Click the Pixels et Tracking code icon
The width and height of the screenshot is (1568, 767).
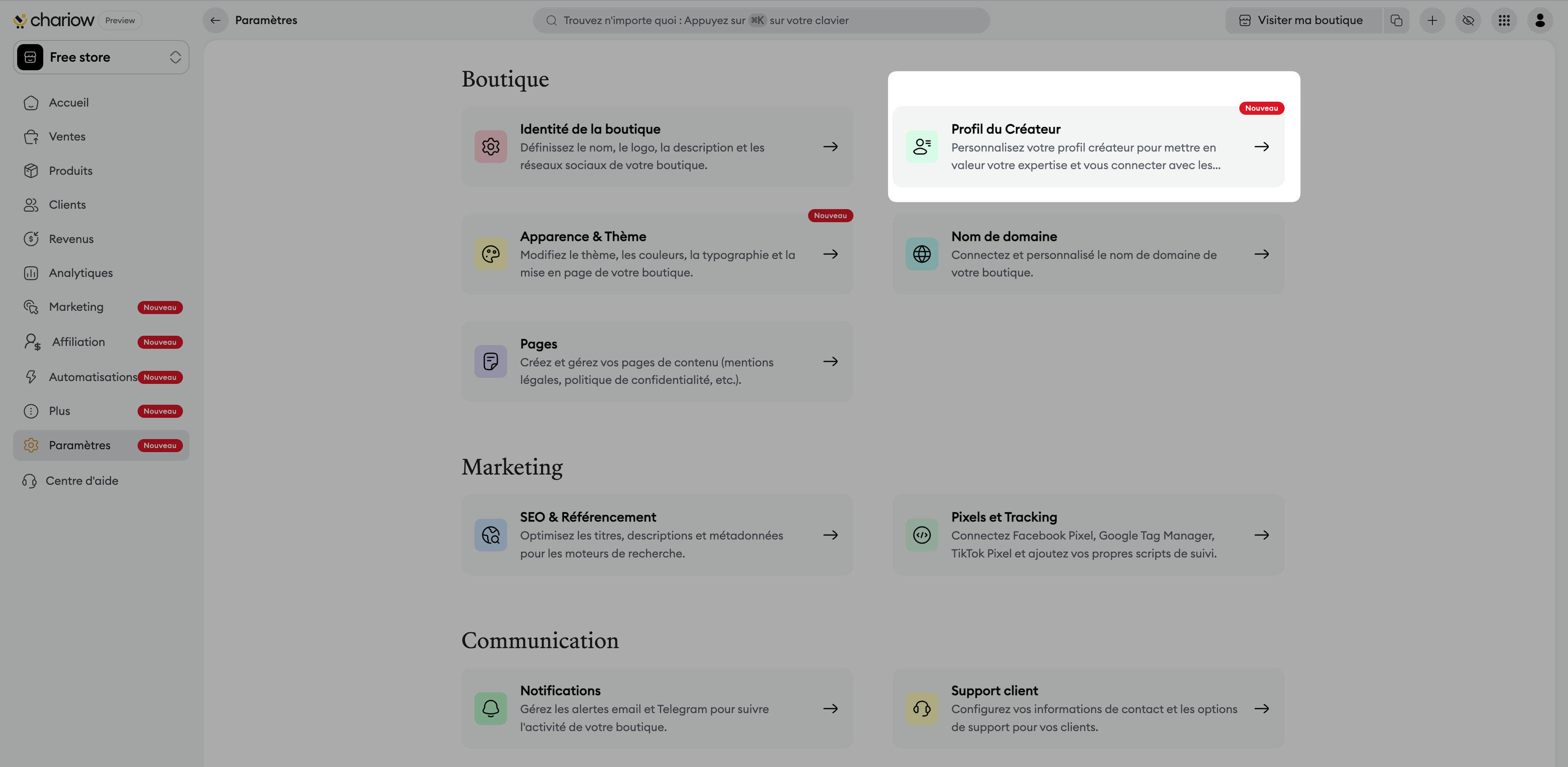pyautogui.click(x=922, y=535)
